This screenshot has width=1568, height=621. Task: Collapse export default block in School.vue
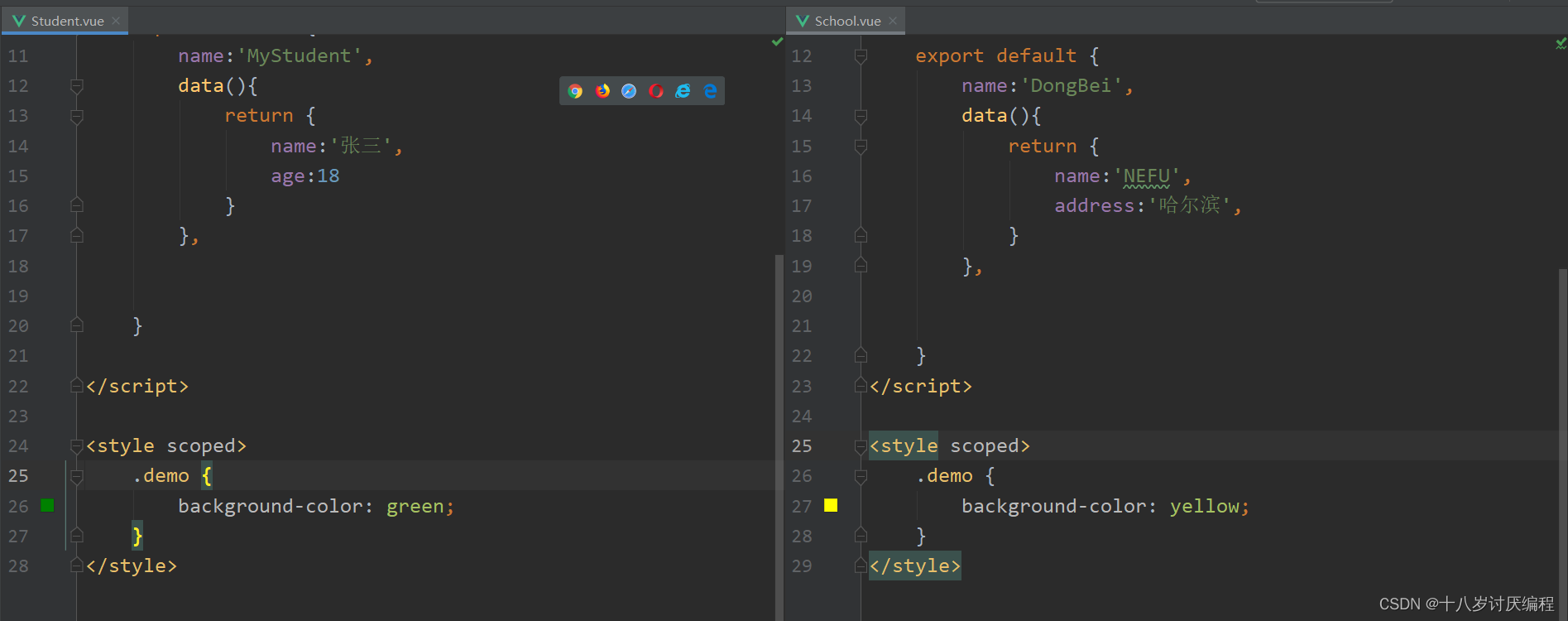[x=861, y=56]
